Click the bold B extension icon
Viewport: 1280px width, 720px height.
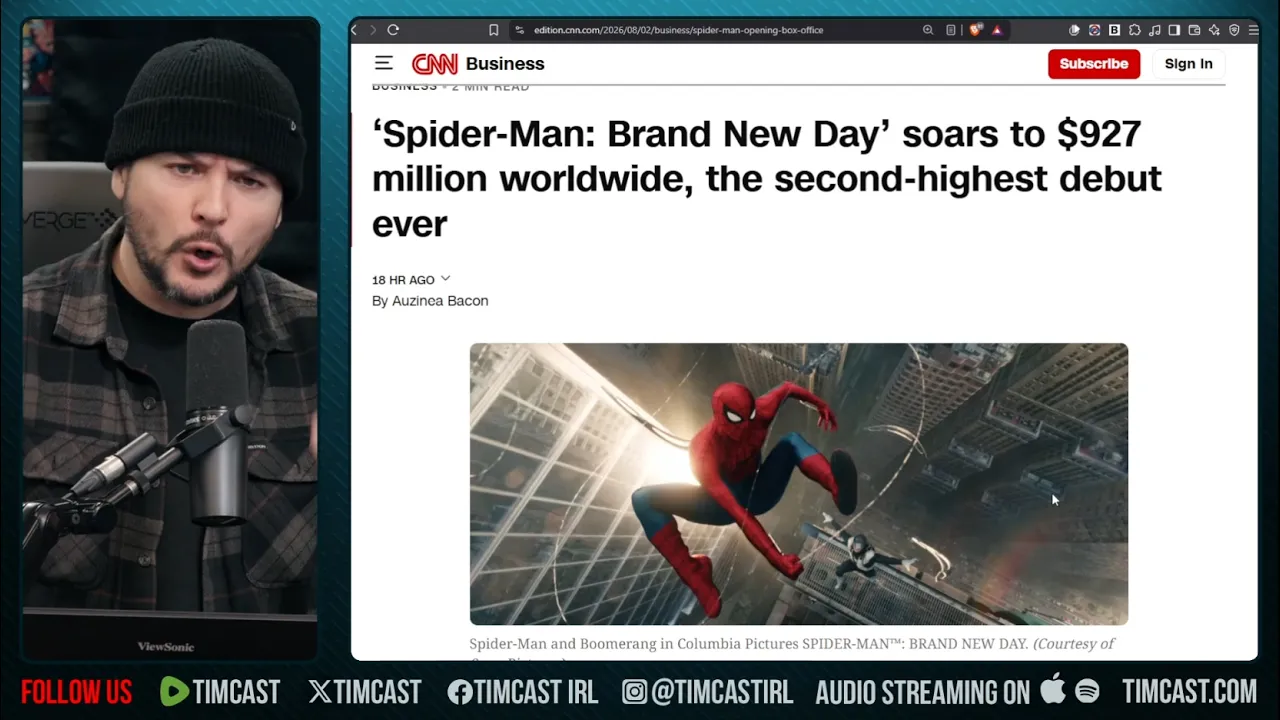click(x=1114, y=30)
